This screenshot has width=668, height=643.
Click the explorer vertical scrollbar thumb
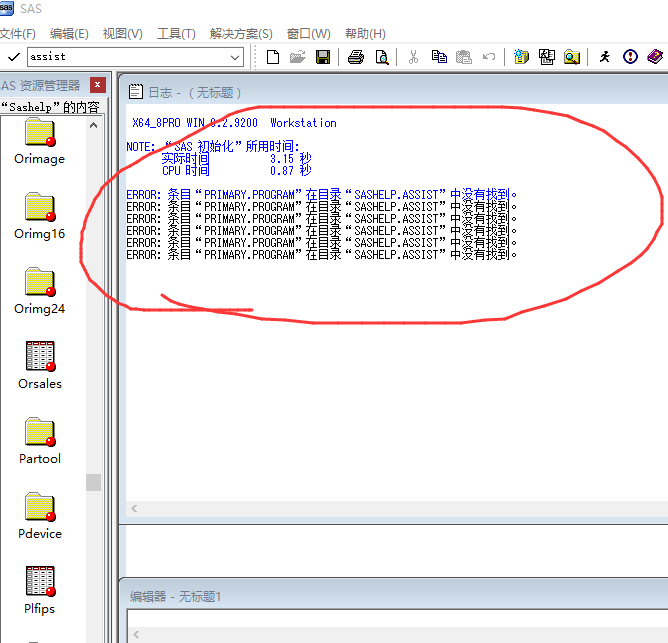pyautogui.click(x=93, y=482)
